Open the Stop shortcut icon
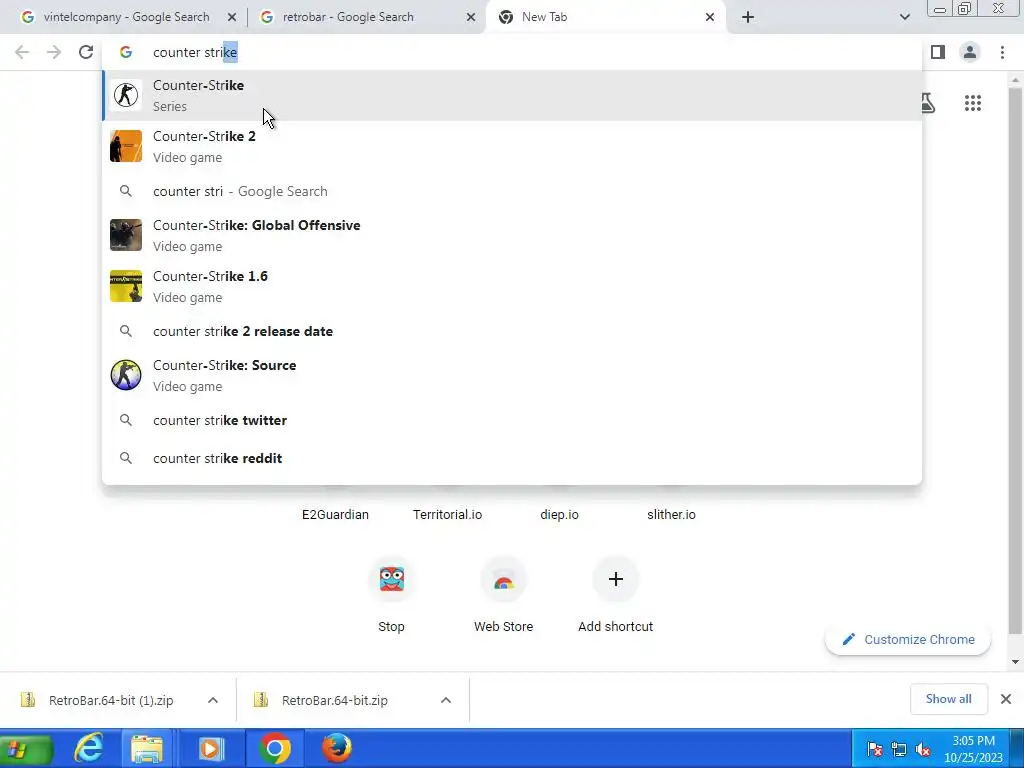 point(391,579)
